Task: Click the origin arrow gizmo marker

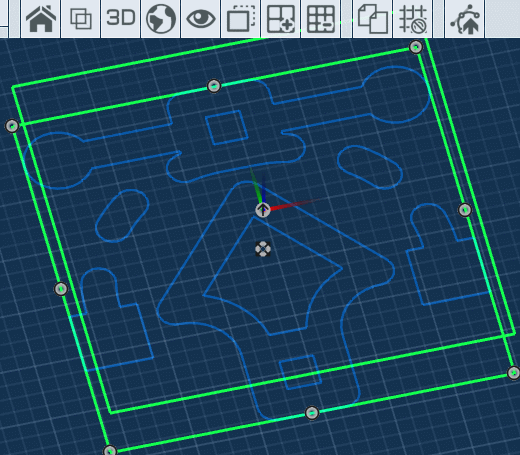Action: click(263, 210)
